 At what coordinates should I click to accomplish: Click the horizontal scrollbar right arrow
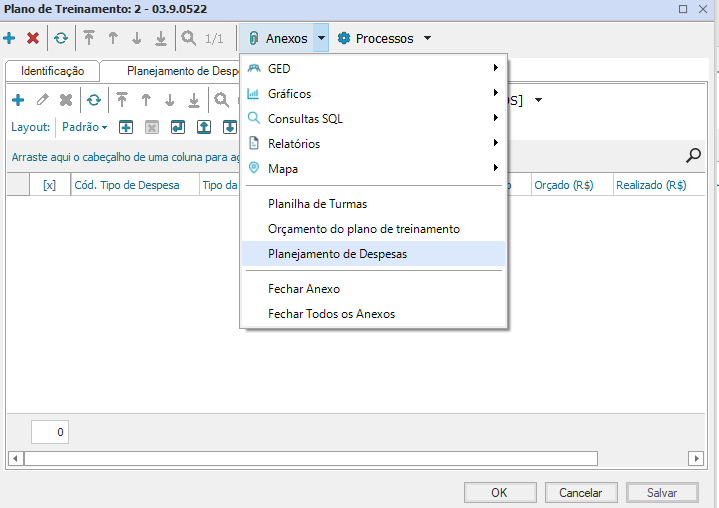(x=696, y=458)
